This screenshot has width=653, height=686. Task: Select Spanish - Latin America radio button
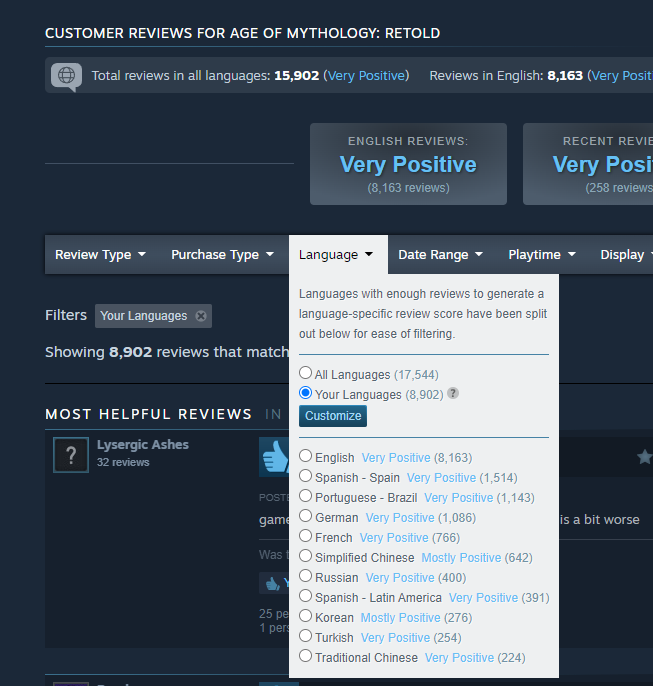(305, 596)
